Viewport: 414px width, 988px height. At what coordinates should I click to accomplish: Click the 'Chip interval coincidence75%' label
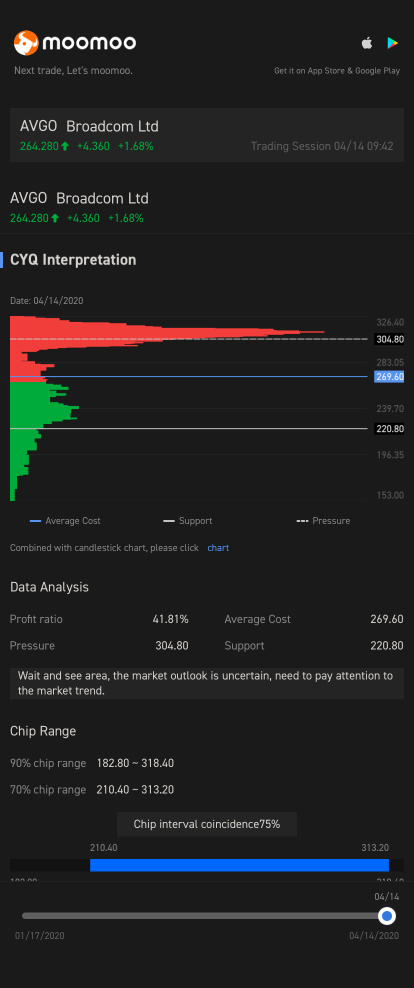207,824
